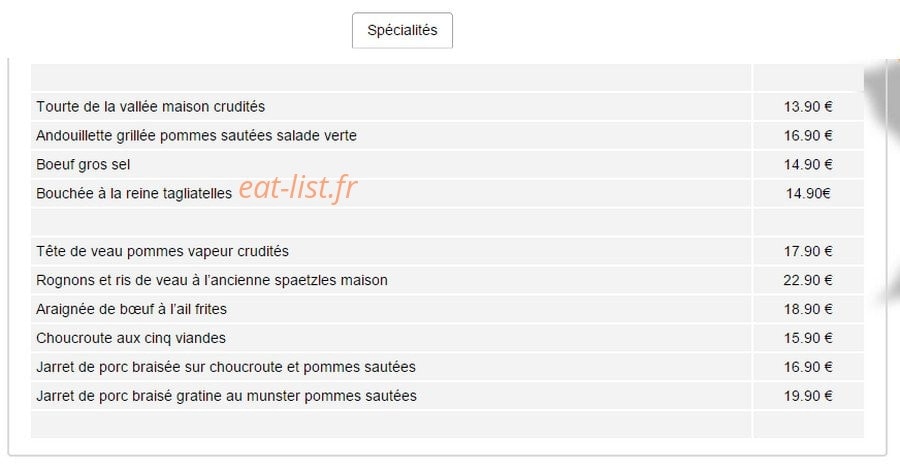Select Tête de veau pommes vapeur crudités
This screenshot has height=468, width=900.
pos(162,252)
